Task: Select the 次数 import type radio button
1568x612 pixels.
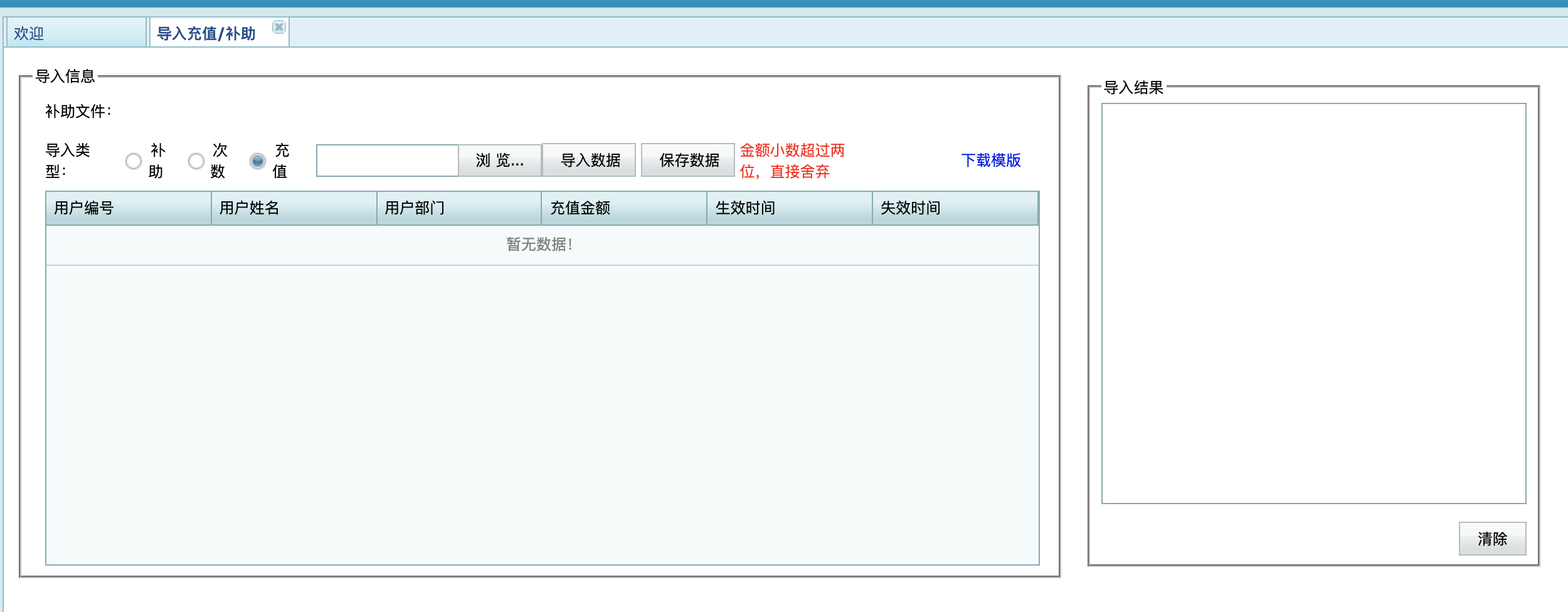Action: click(x=196, y=161)
